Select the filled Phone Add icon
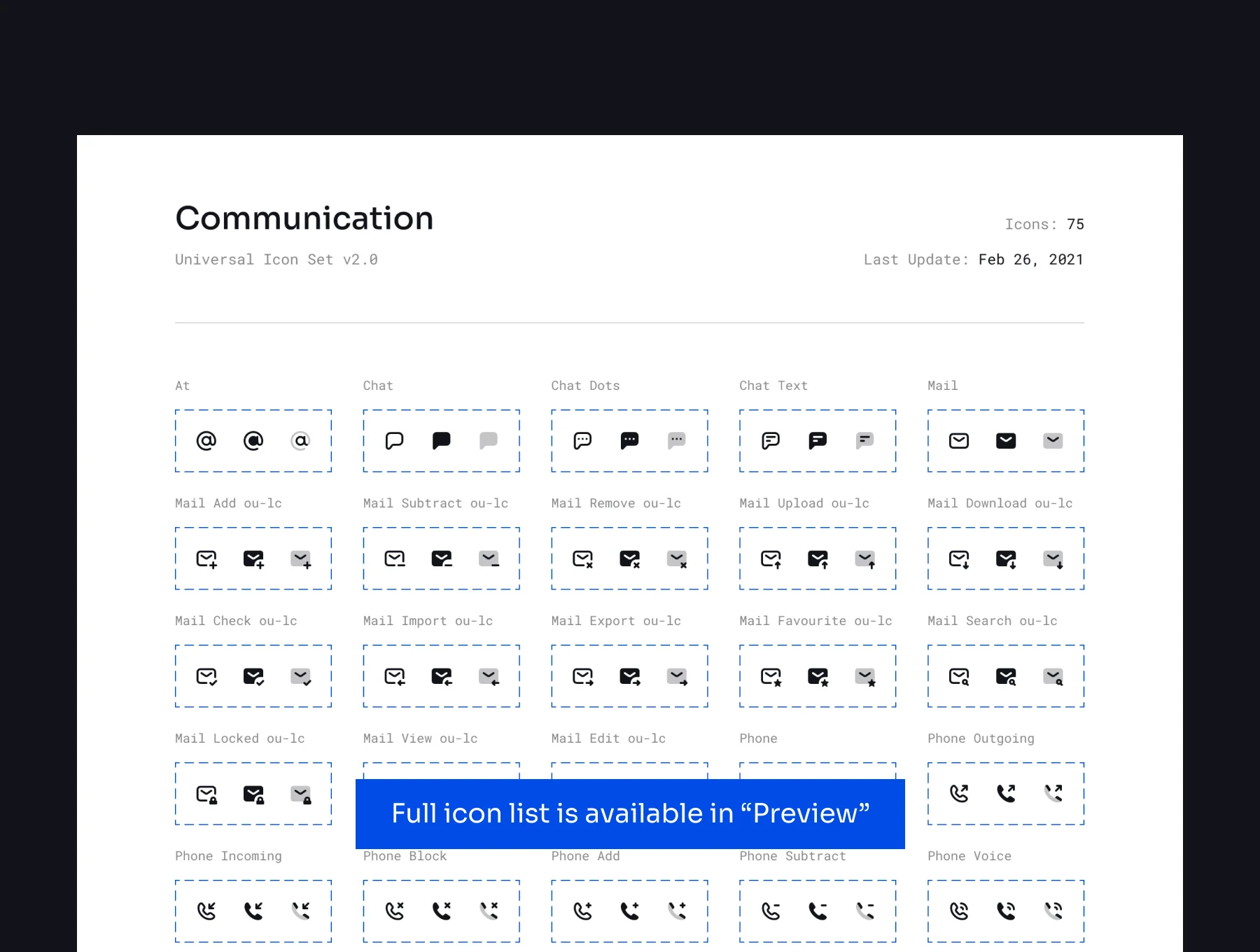 click(x=630, y=911)
